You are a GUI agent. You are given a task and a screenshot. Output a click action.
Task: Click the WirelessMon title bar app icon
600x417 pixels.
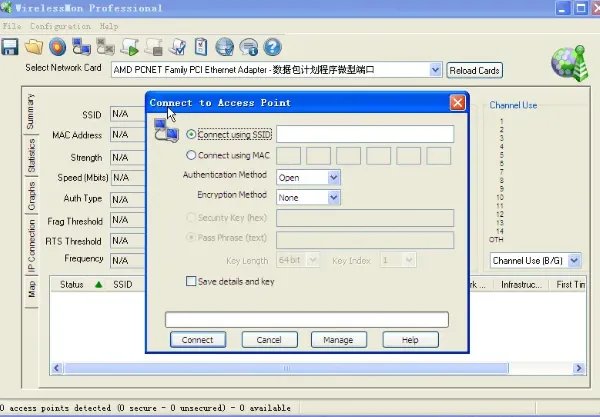(x=6, y=8)
